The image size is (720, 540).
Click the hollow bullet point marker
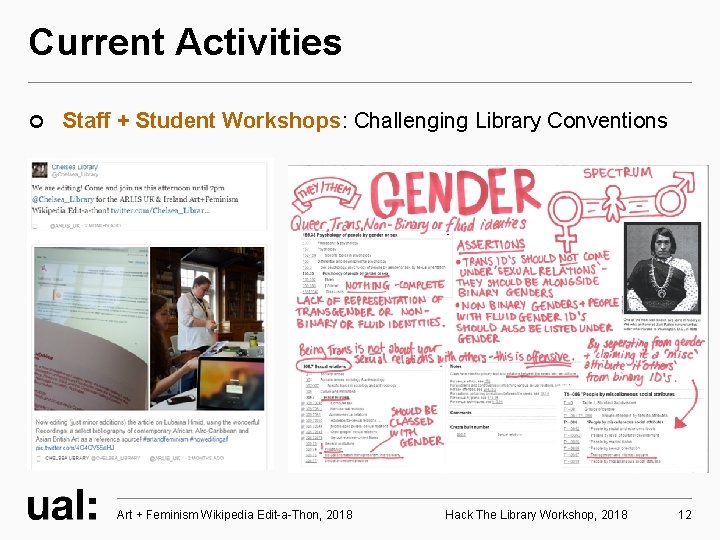point(36,122)
